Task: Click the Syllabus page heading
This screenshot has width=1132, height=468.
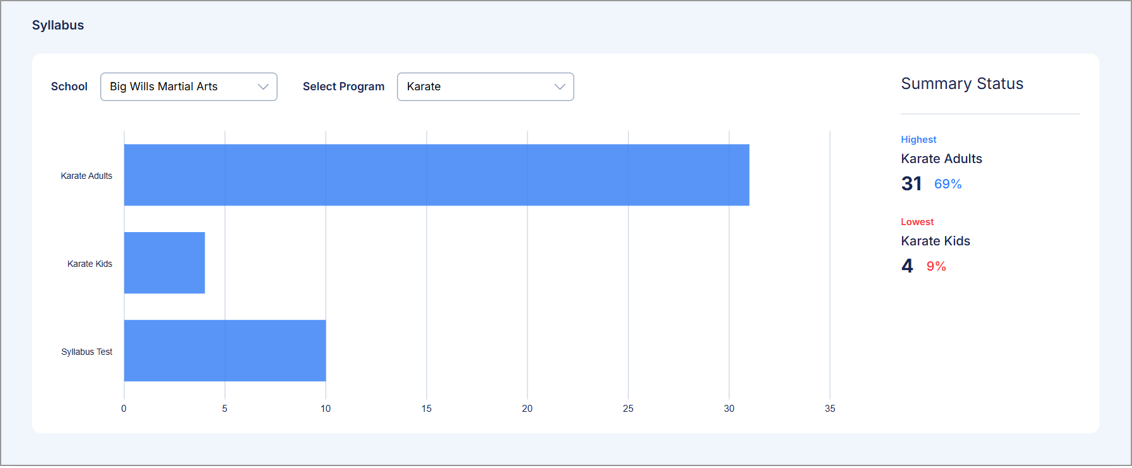Action: [58, 25]
